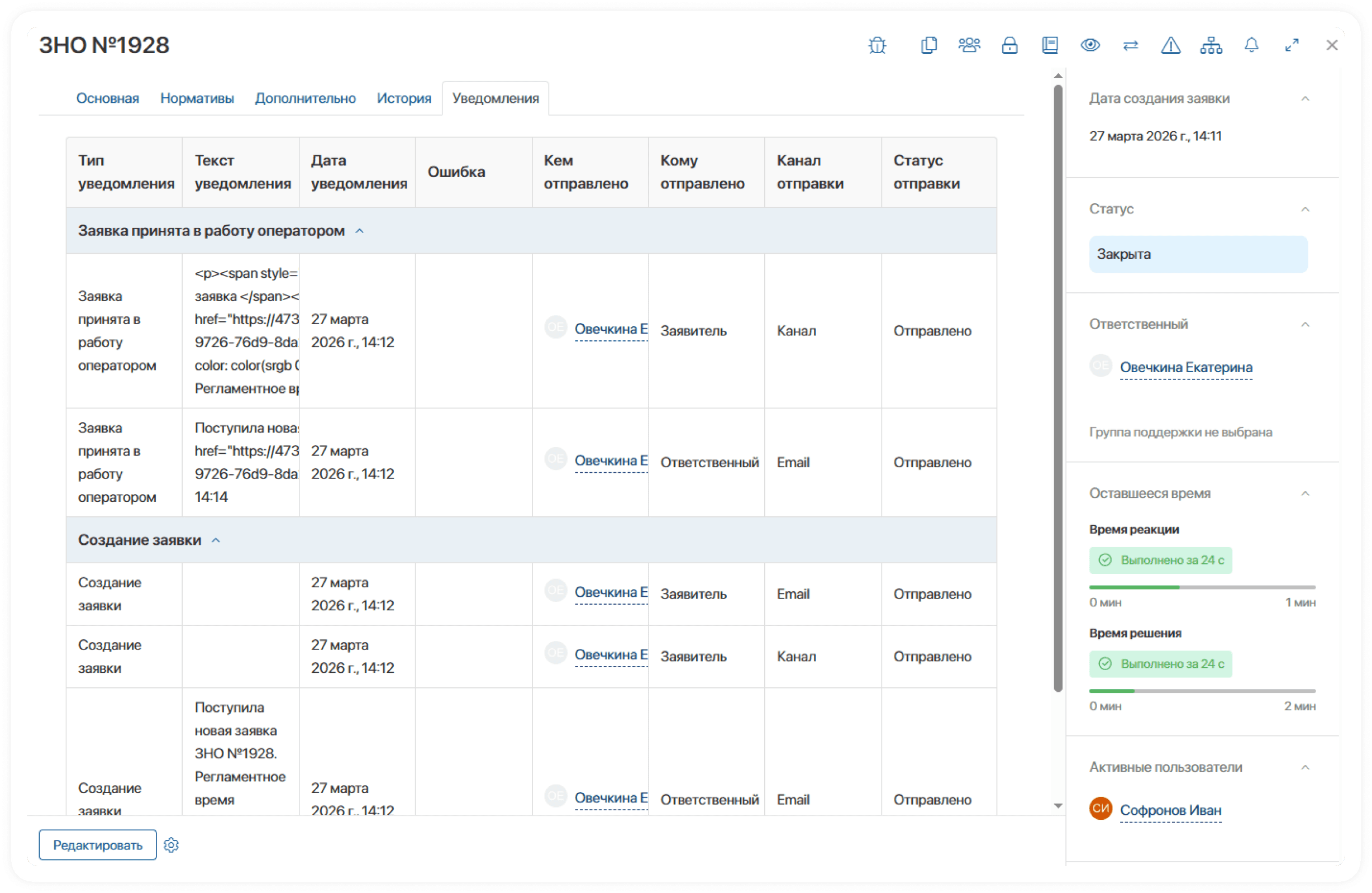
Task: Collapse the 'Создание заявки' group
Action: tap(216, 541)
